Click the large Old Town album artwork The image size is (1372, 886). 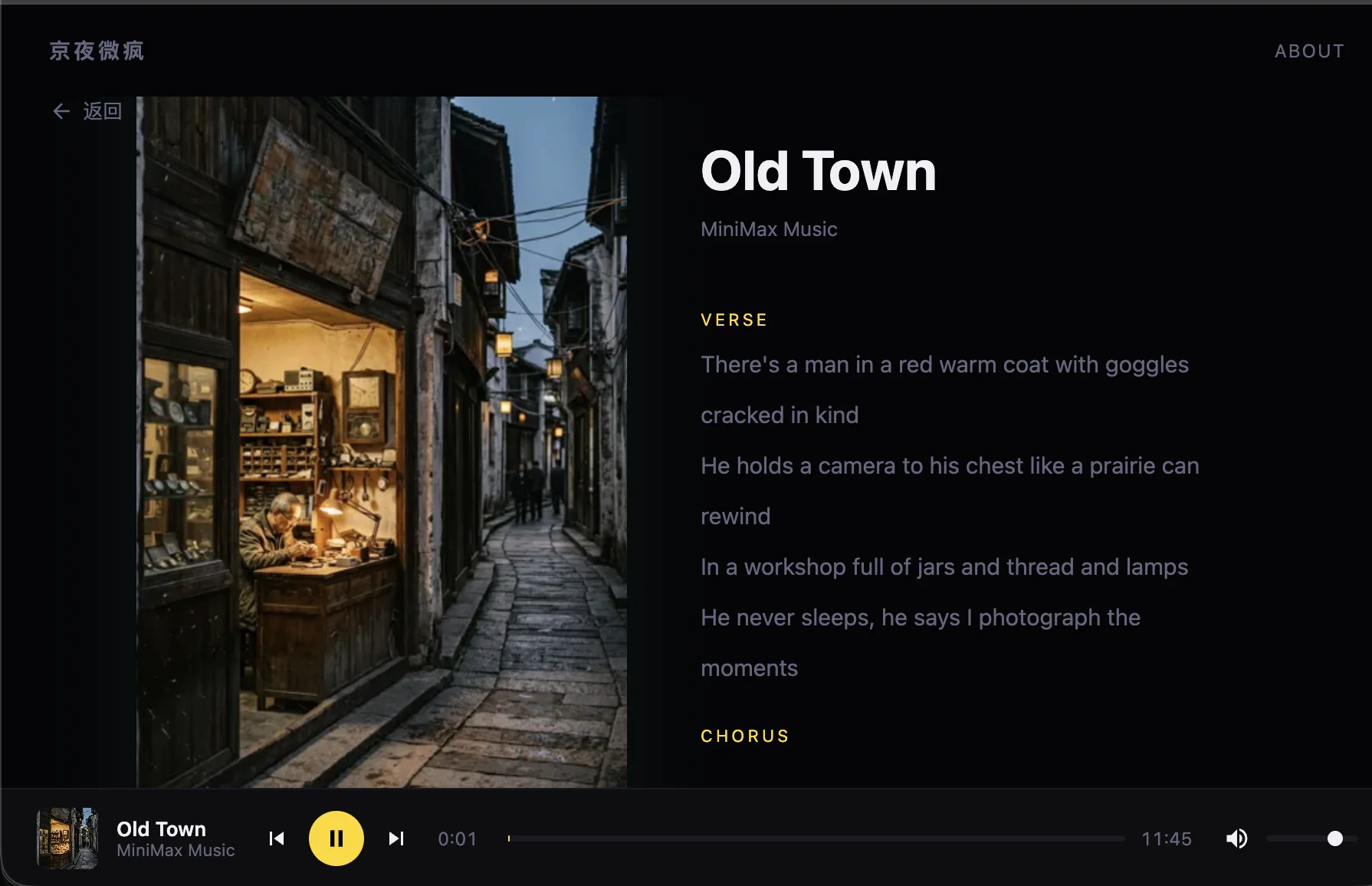point(382,441)
